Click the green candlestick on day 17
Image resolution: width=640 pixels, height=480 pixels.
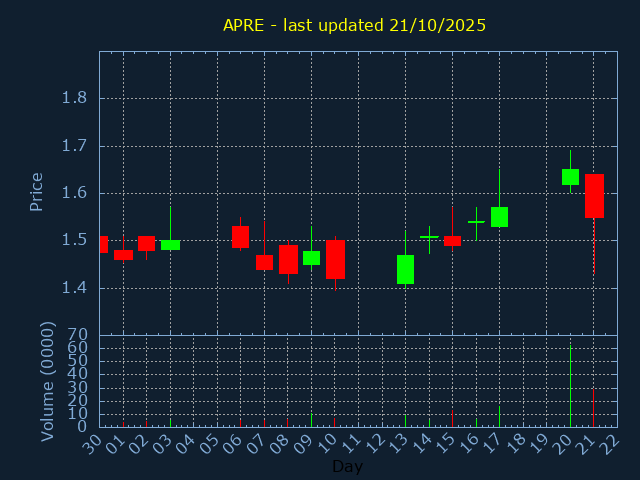pyautogui.click(x=499, y=217)
